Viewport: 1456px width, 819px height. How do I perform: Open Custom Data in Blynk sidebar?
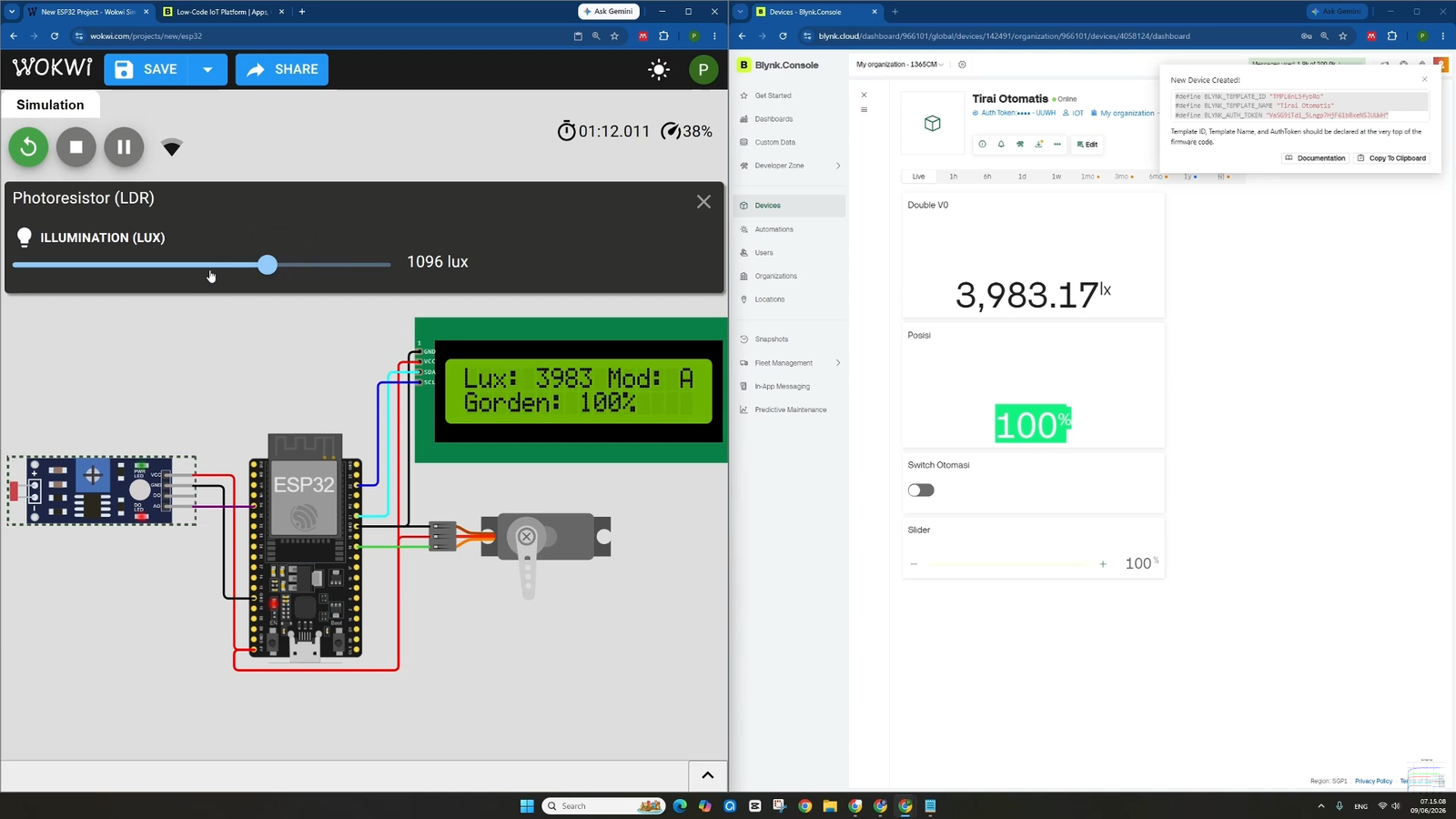point(774,142)
